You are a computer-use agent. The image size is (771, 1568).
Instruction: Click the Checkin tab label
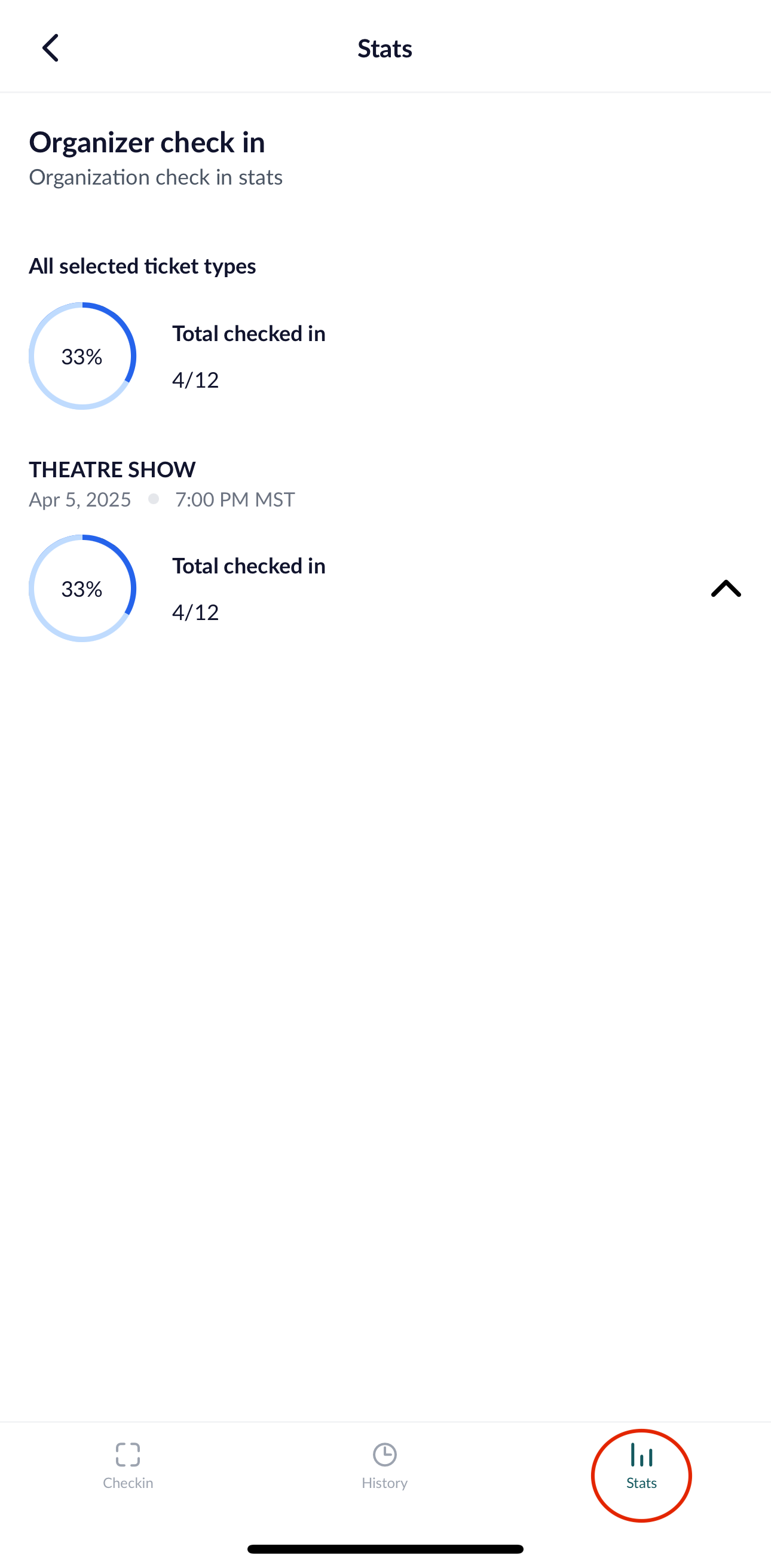(x=128, y=1483)
